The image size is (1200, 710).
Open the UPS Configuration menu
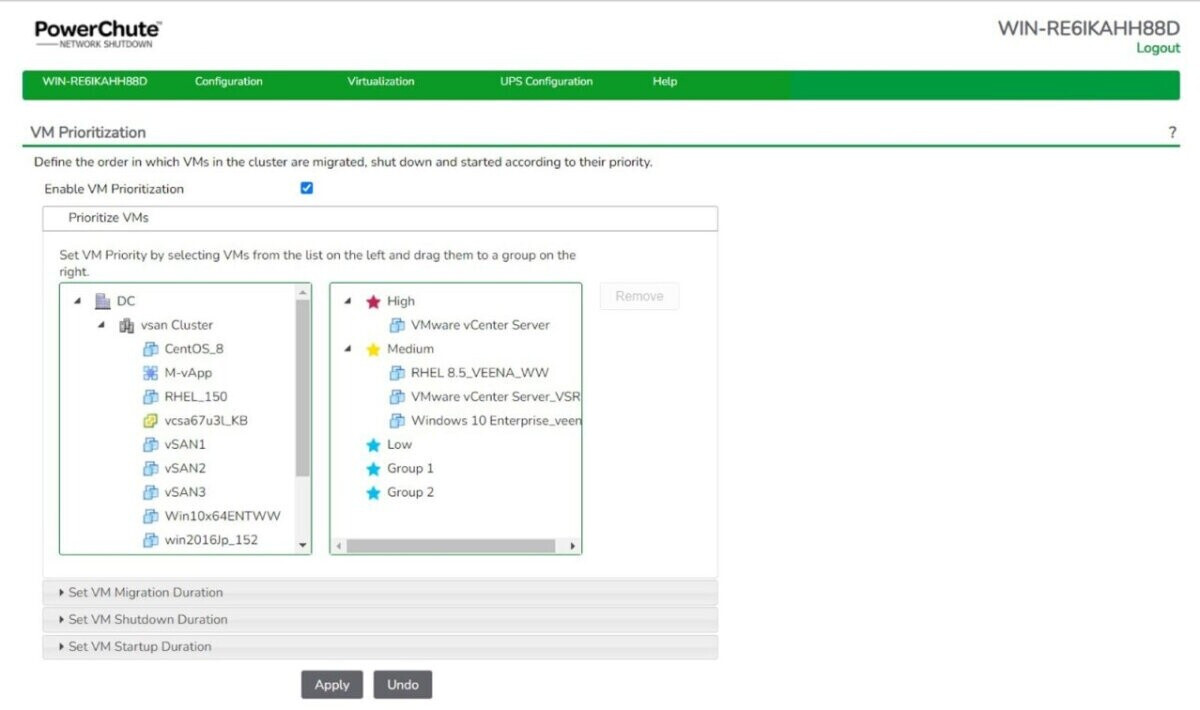[x=546, y=82]
